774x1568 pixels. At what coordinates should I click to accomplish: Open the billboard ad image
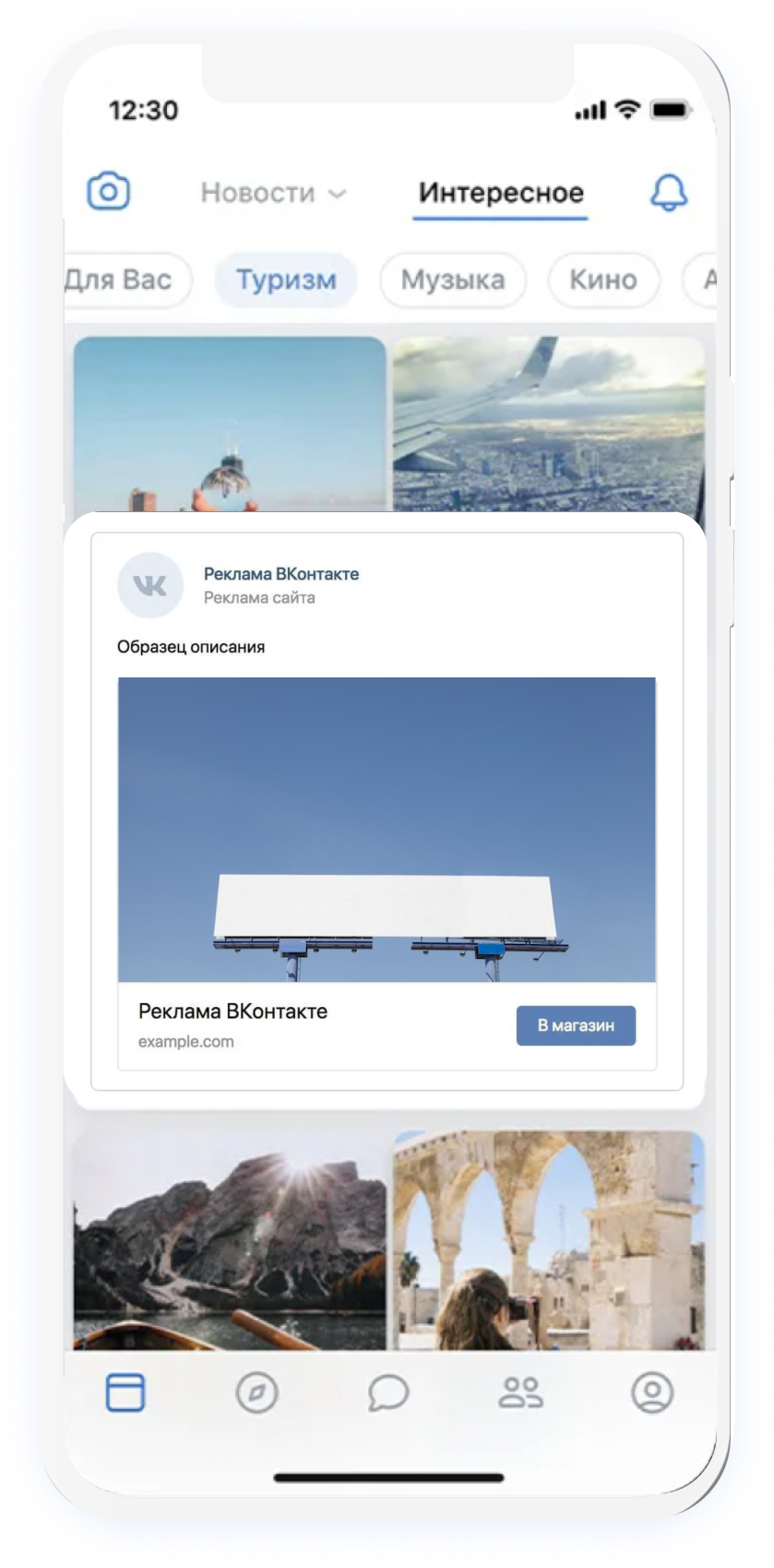(x=387, y=830)
